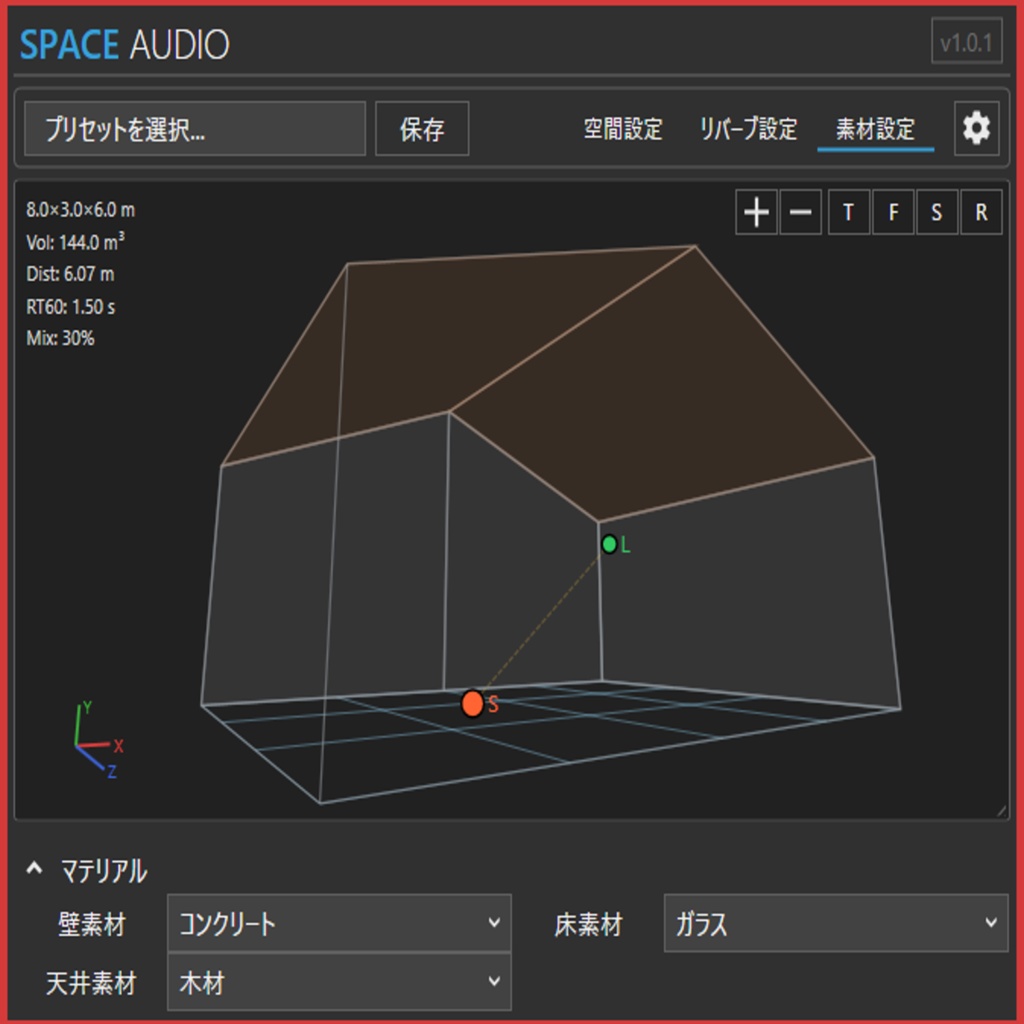Open the 天井素材 木材 dropdown
This screenshot has width=1024, height=1024.
[x=339, y=982]
